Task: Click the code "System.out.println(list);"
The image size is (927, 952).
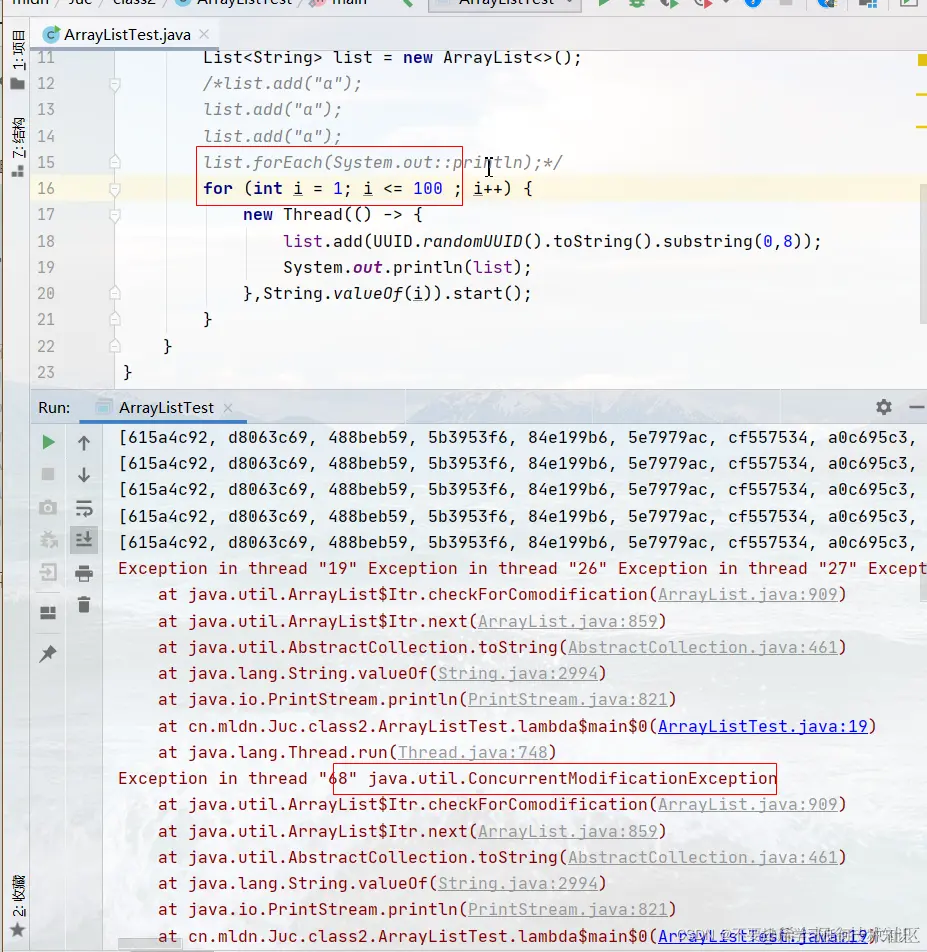Action: pyautogui.click(x=407, y=268)
